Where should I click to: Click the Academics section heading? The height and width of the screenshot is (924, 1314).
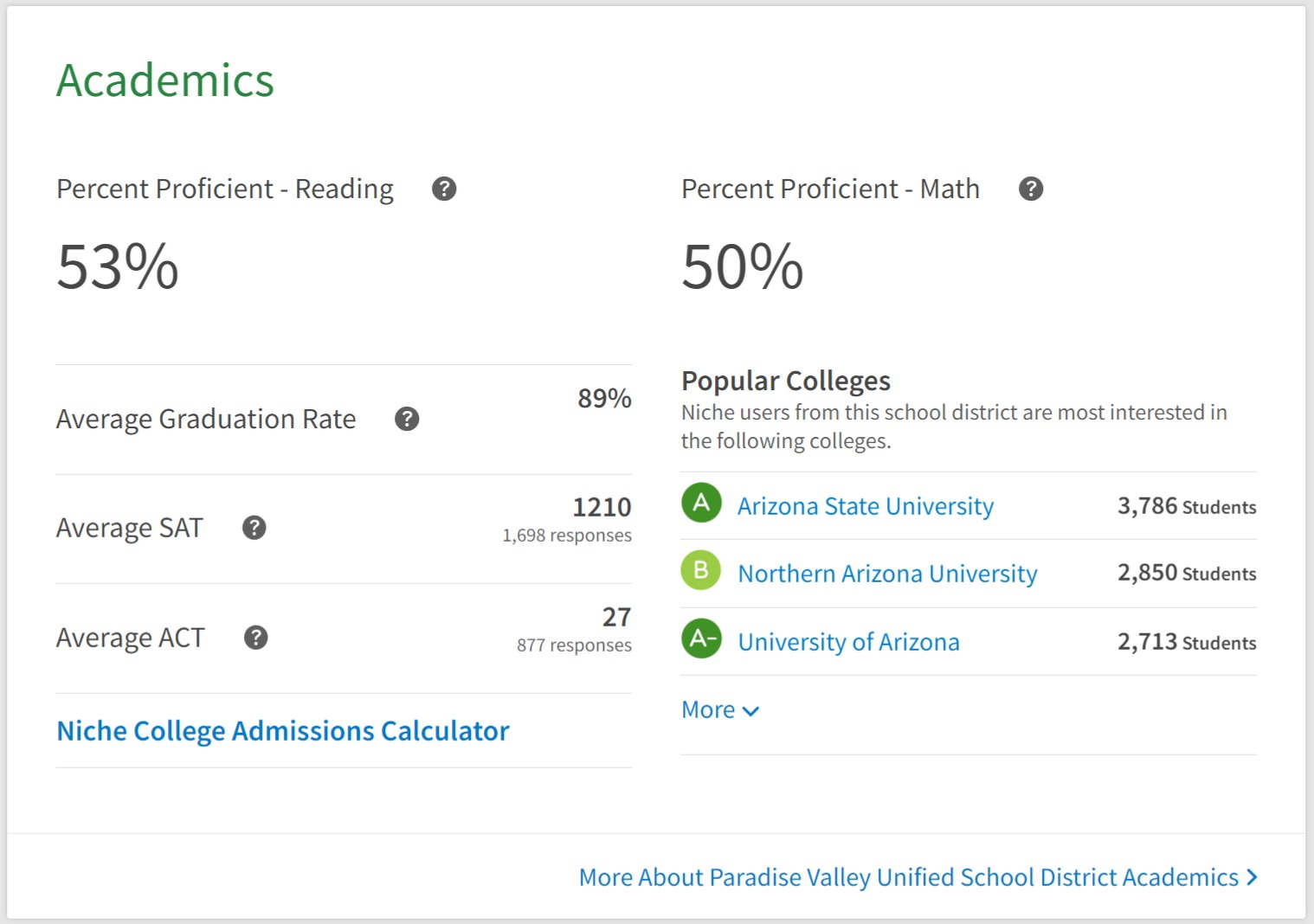[165, 80]
